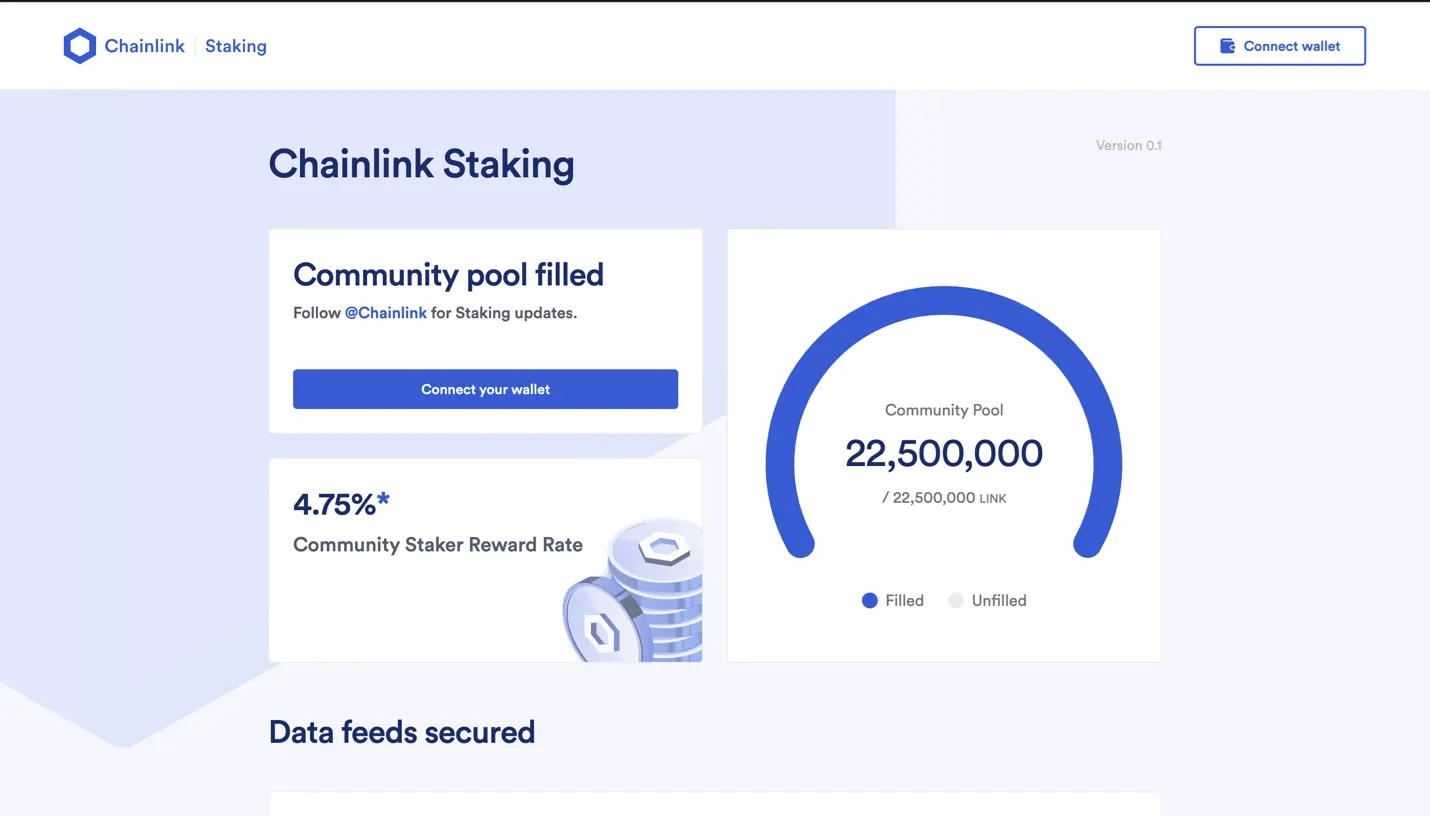Screen dimensions: 1430x816
Task: Click the asterisk next to 4.75%
Action: tap(383, 501)
